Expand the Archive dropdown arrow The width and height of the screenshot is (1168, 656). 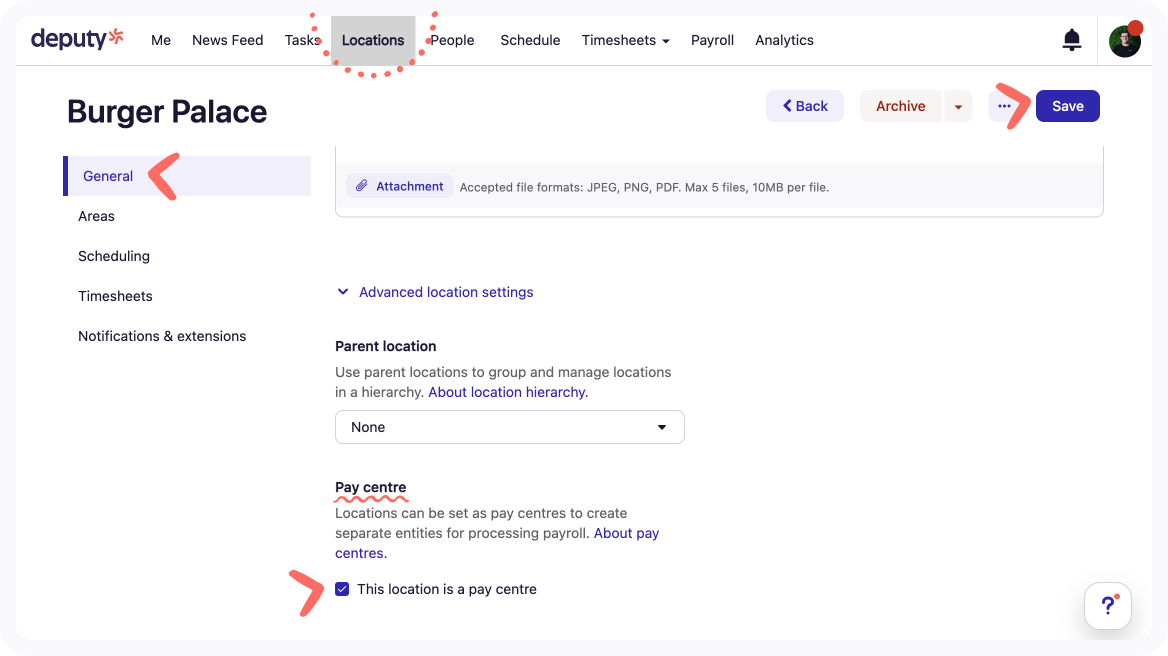pyautogui.click(x=958, y=106)
